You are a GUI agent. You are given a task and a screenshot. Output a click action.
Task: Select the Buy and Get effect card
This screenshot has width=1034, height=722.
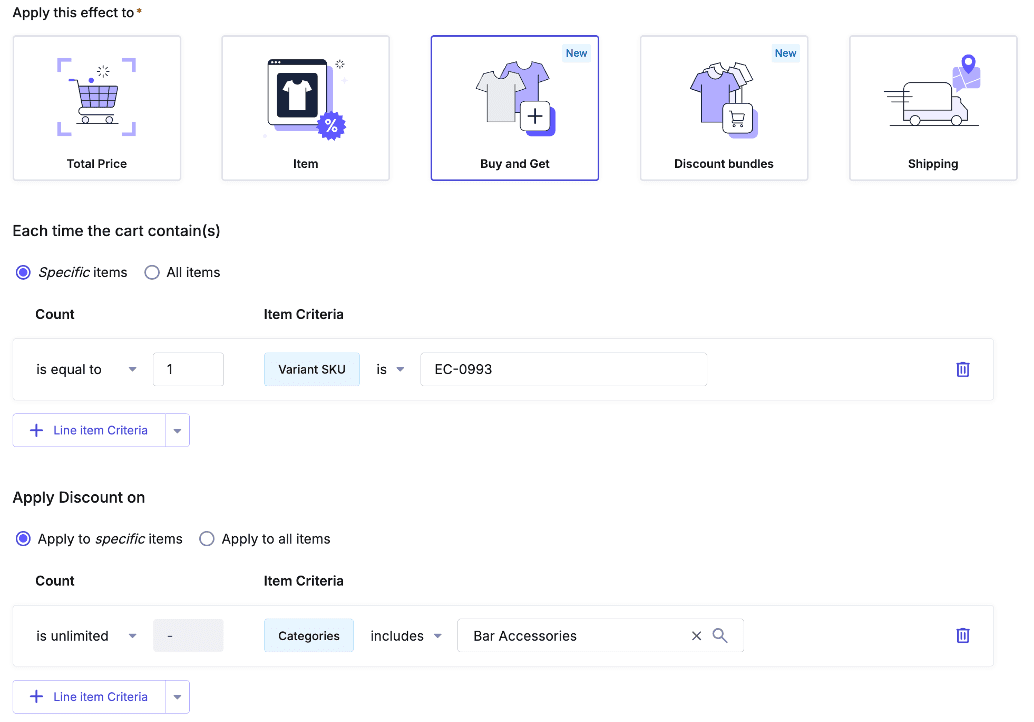pos(514,108)
